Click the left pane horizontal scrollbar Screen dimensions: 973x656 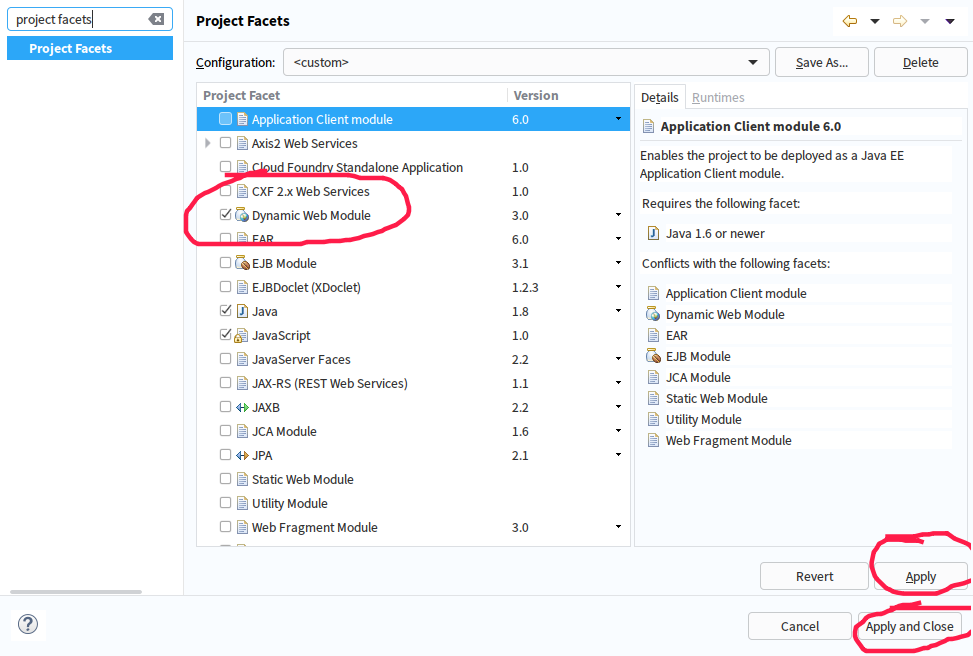76,591
